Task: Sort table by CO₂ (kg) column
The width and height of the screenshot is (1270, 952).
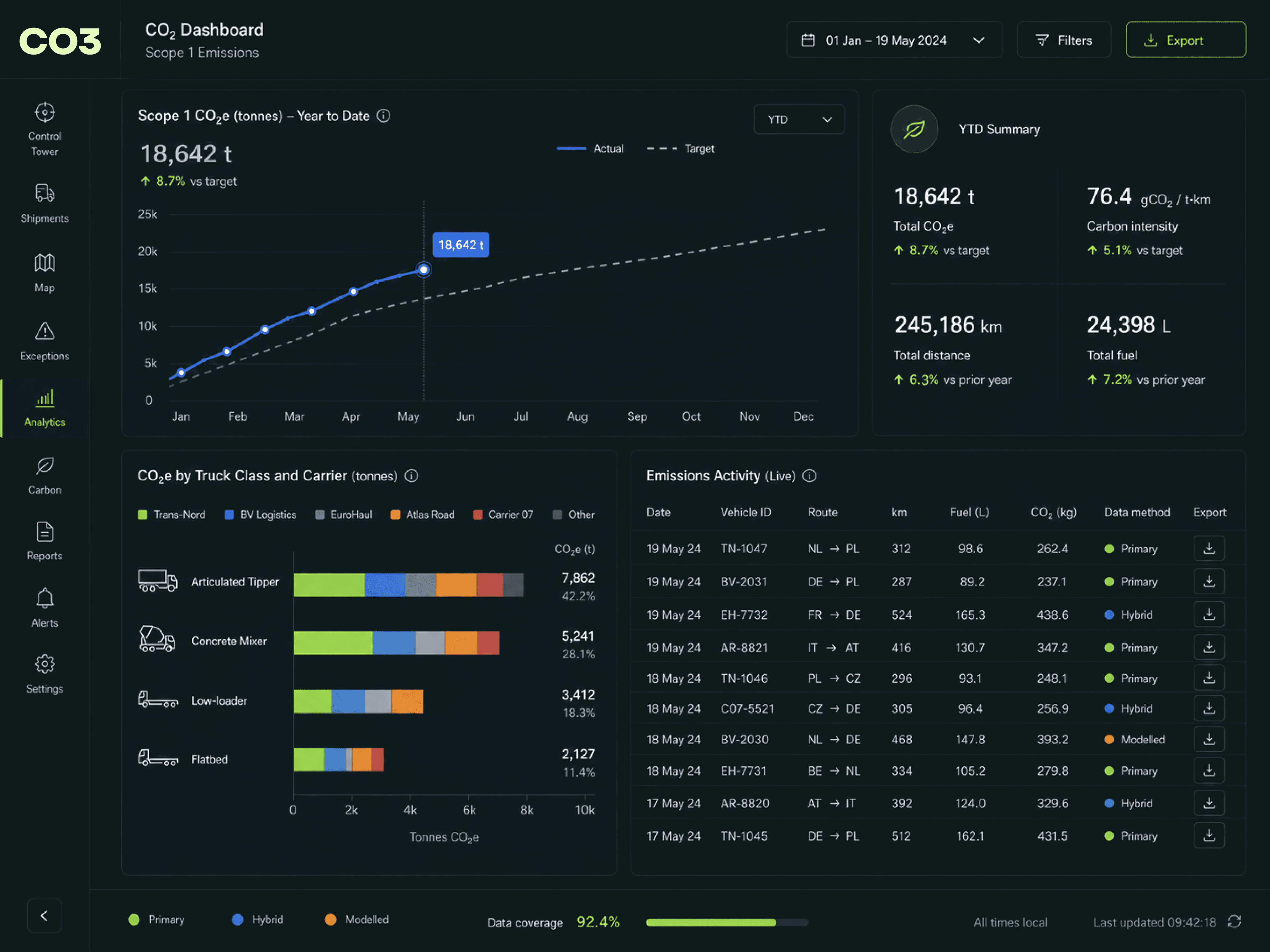Action: [1054, 512]
